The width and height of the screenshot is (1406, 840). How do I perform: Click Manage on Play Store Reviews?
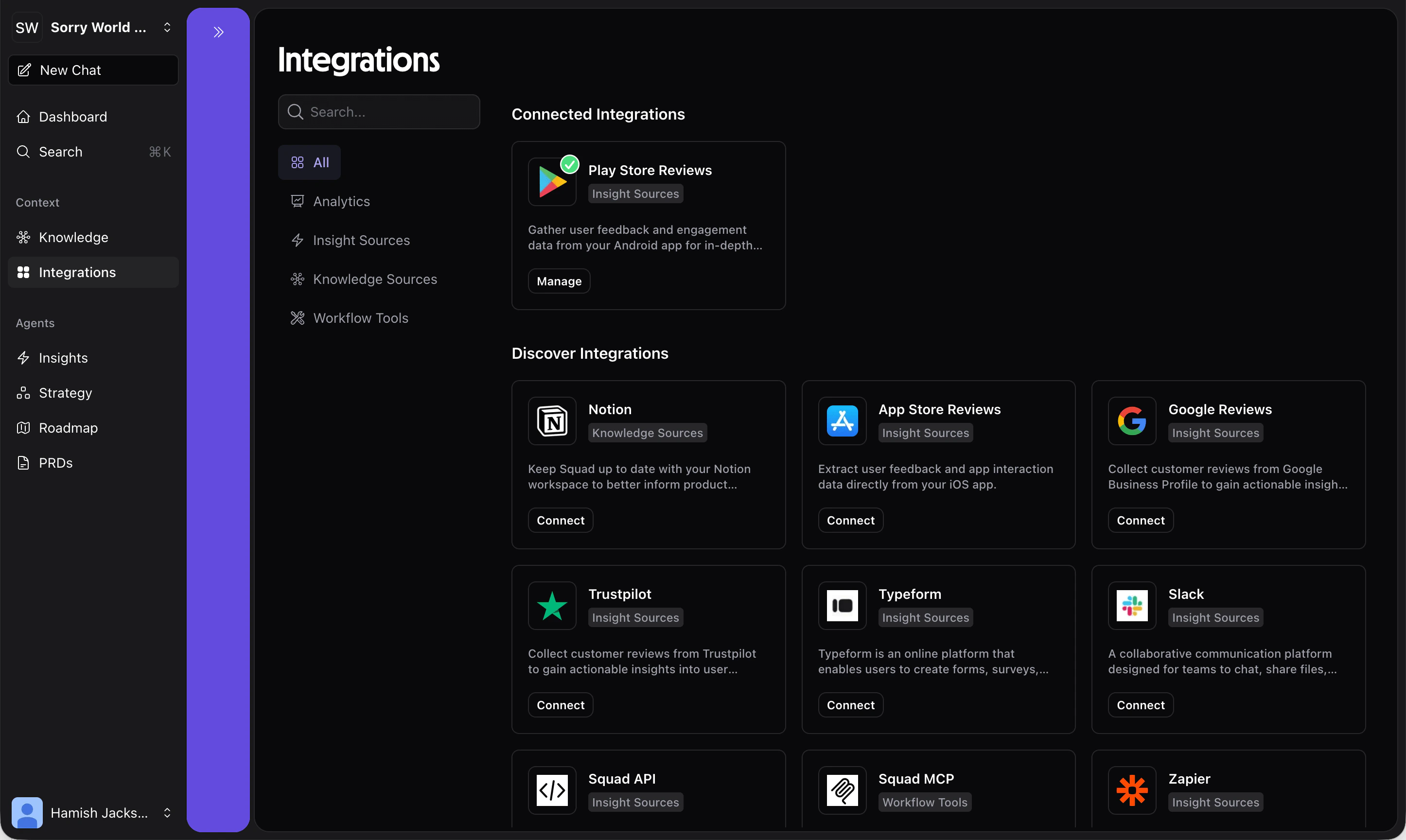click(558, 281)
